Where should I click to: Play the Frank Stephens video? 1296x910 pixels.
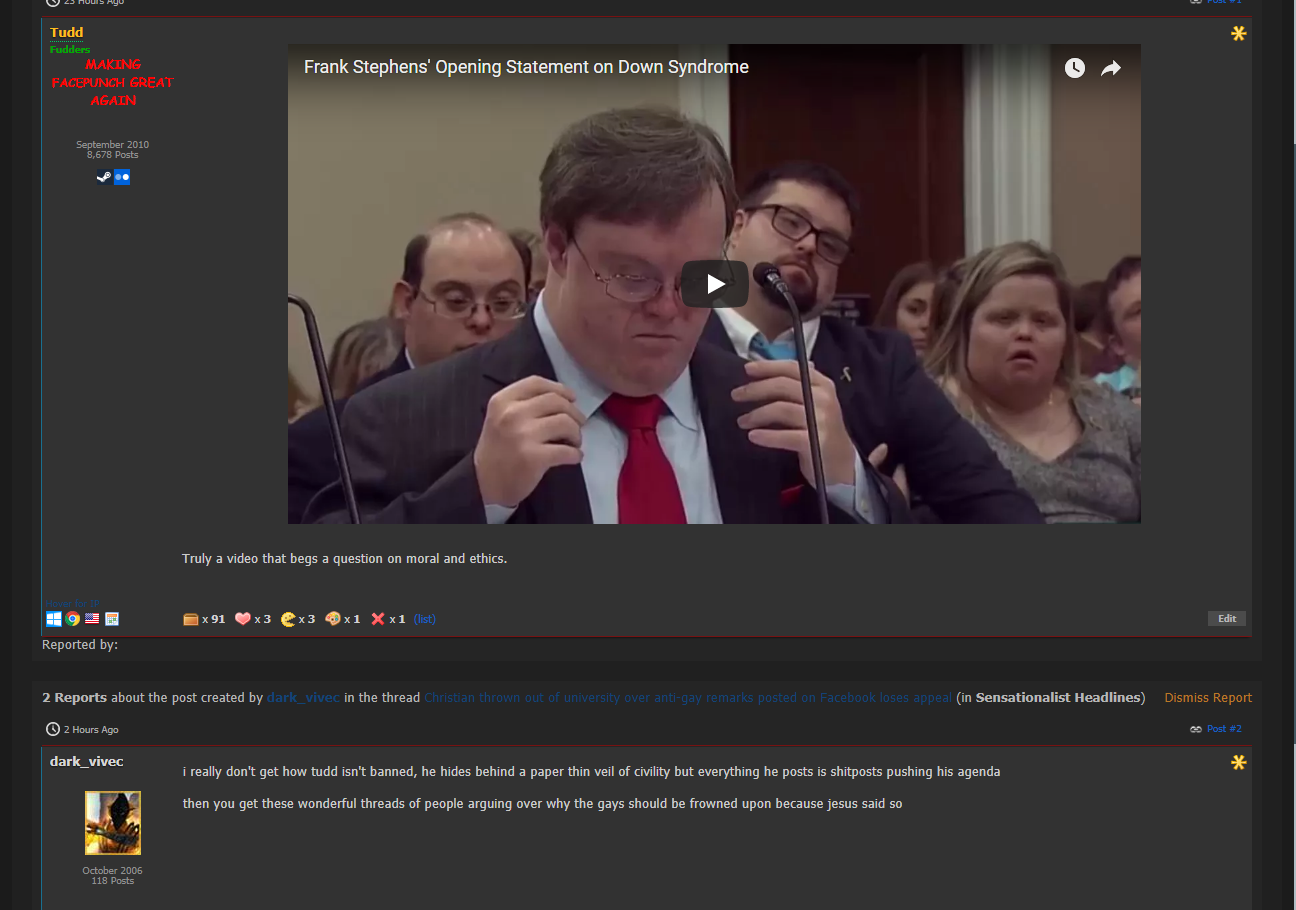coord(715,284)
